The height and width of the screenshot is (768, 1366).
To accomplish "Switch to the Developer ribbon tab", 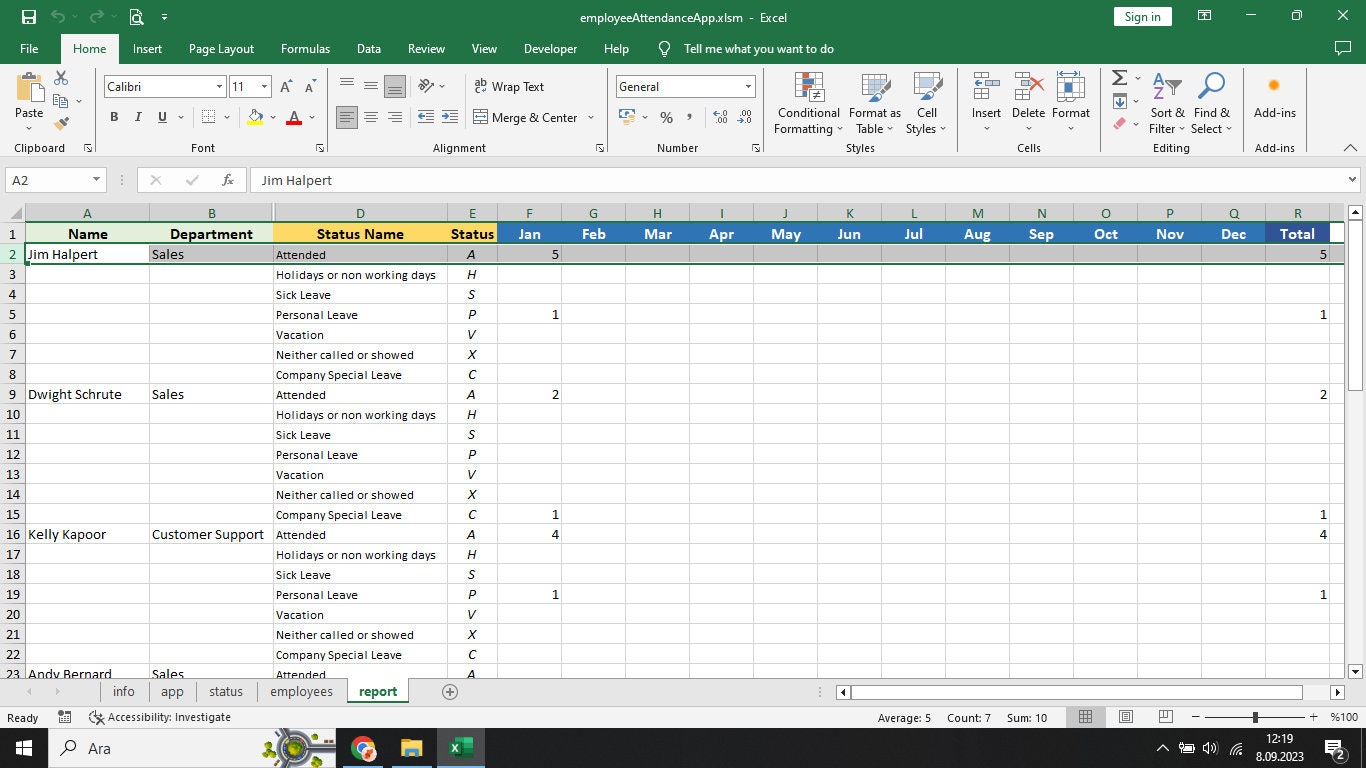I will tap(550, 48).
